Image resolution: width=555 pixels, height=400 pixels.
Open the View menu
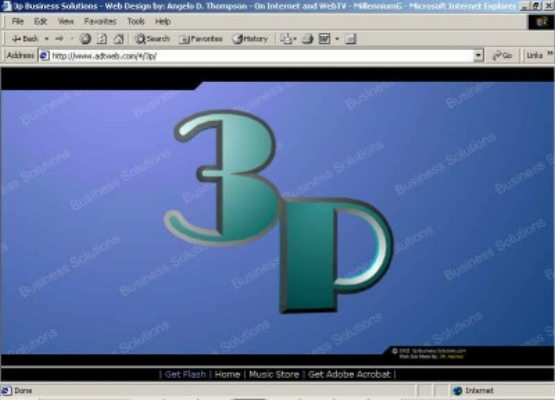coord(65,22)
